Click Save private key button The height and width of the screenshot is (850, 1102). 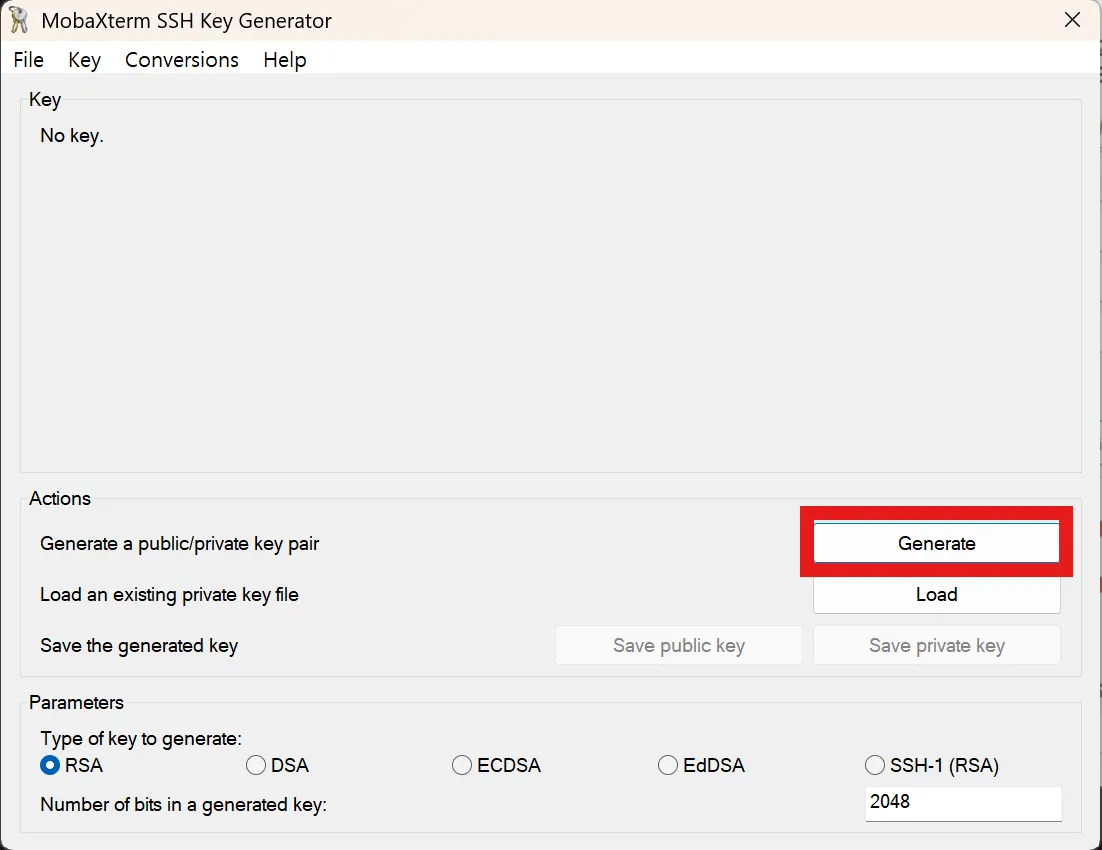pyautogui.click(x=936, y=645)
